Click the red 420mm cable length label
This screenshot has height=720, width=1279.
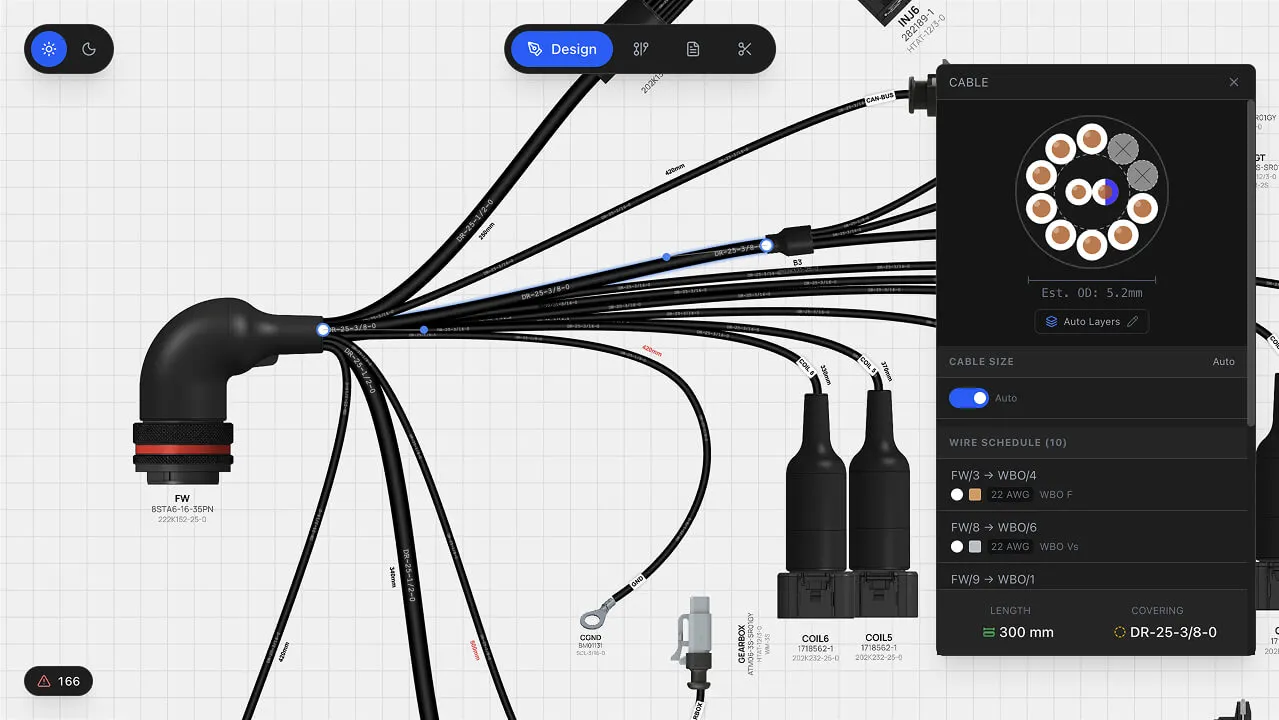(x=652, y=351)
